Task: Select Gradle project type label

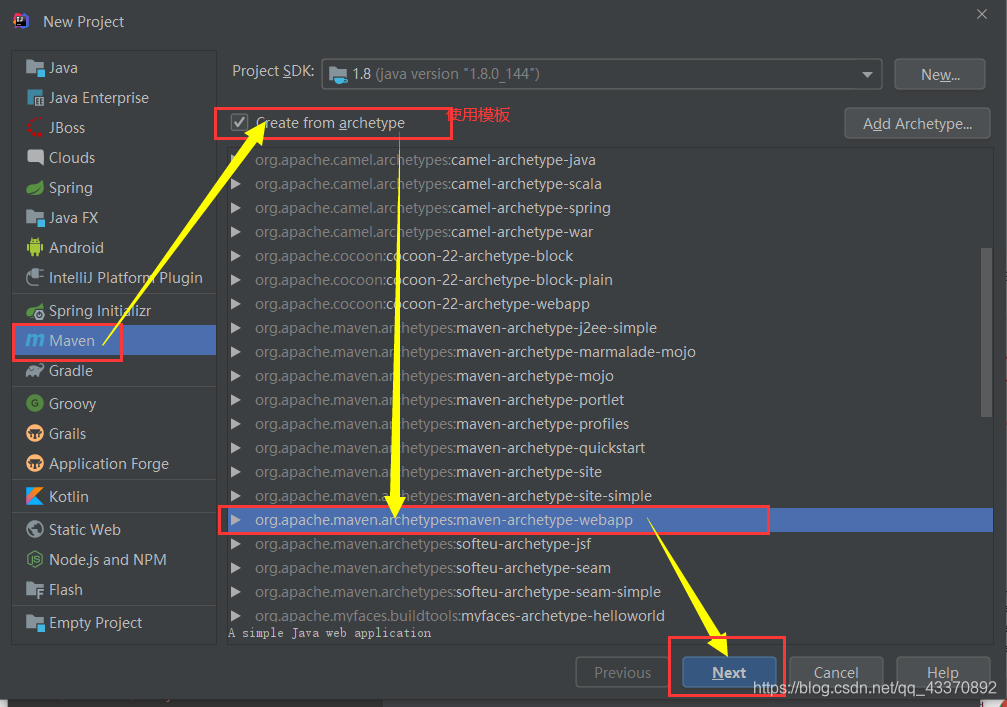Action: click(71, 371)
